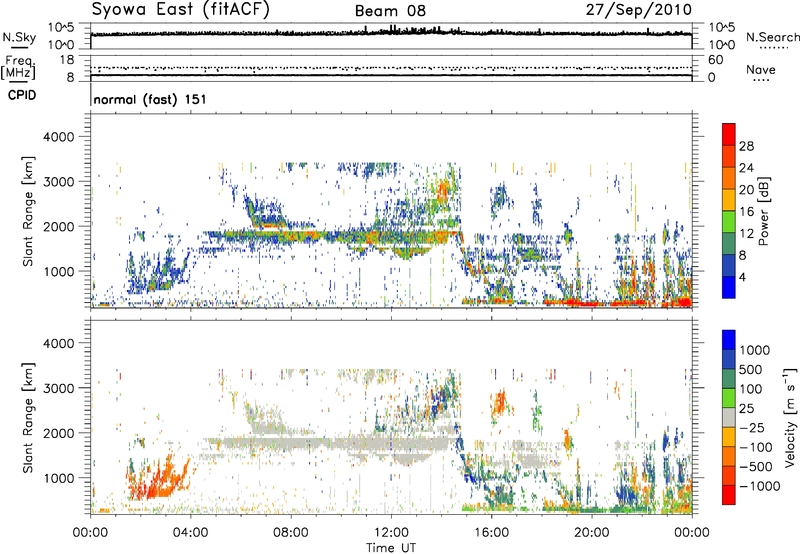Image resolution: width=800 pixels, height=554 pixels.
Task: Click the "500" value on the velocity color bar
Action: (x=751, y=370)
